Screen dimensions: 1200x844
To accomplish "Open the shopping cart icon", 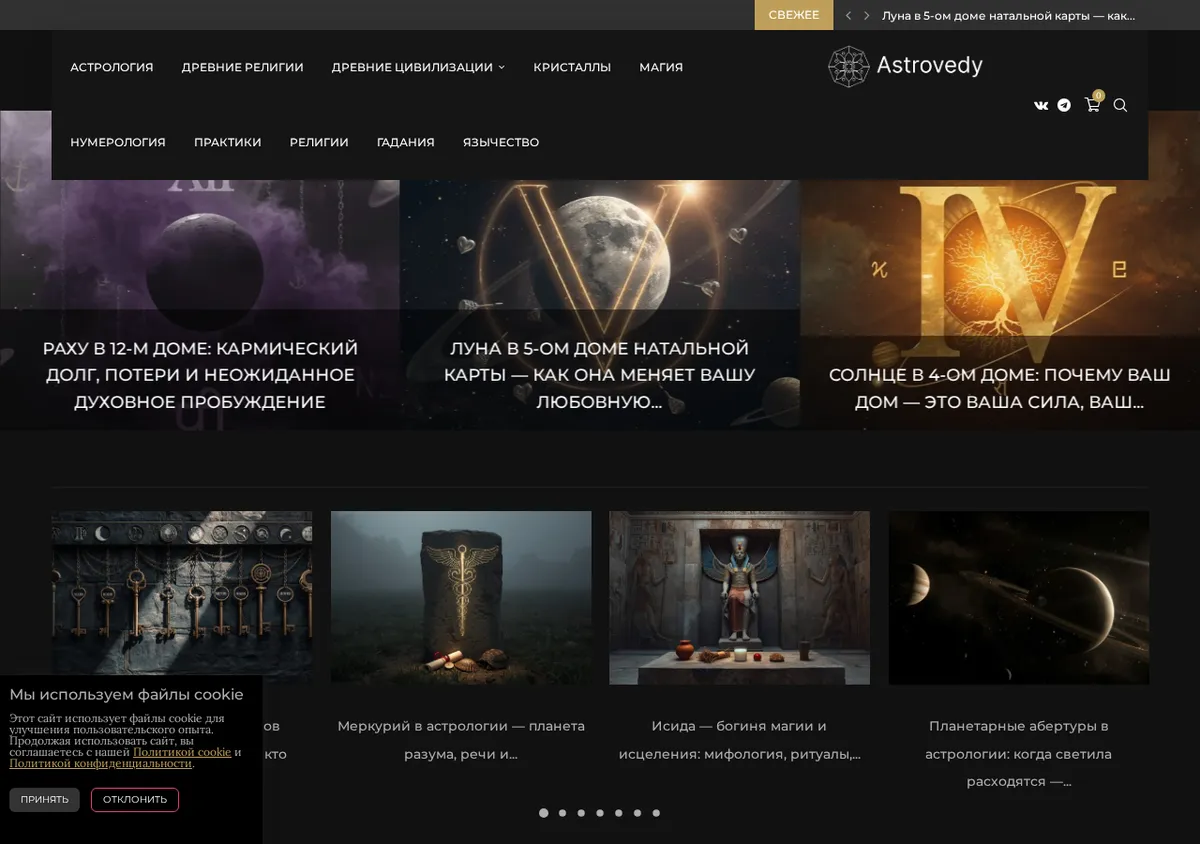I will pos(1092,104).
